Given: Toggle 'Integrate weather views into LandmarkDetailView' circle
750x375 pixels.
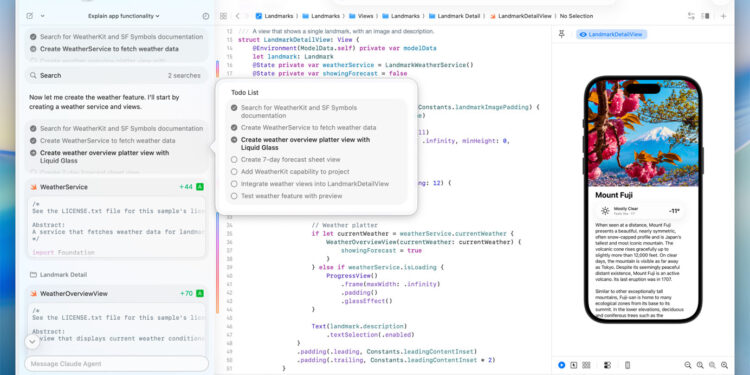Looking at the screenshot, I should pos(234,184).
